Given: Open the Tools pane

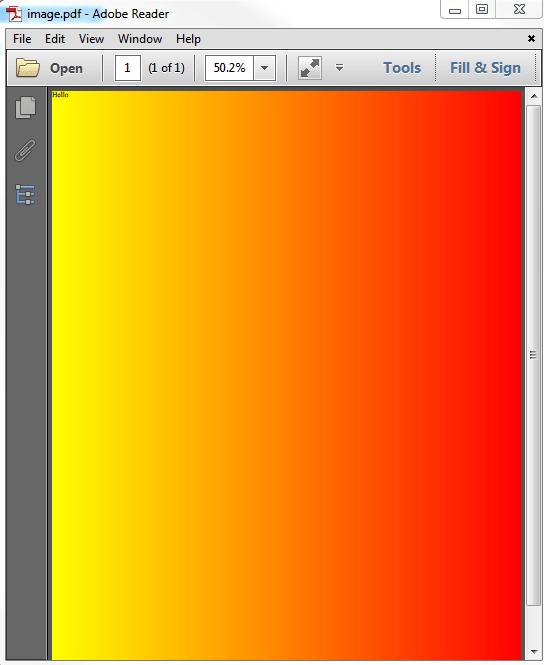Looking at the screenshot, I should click(402, 68).
